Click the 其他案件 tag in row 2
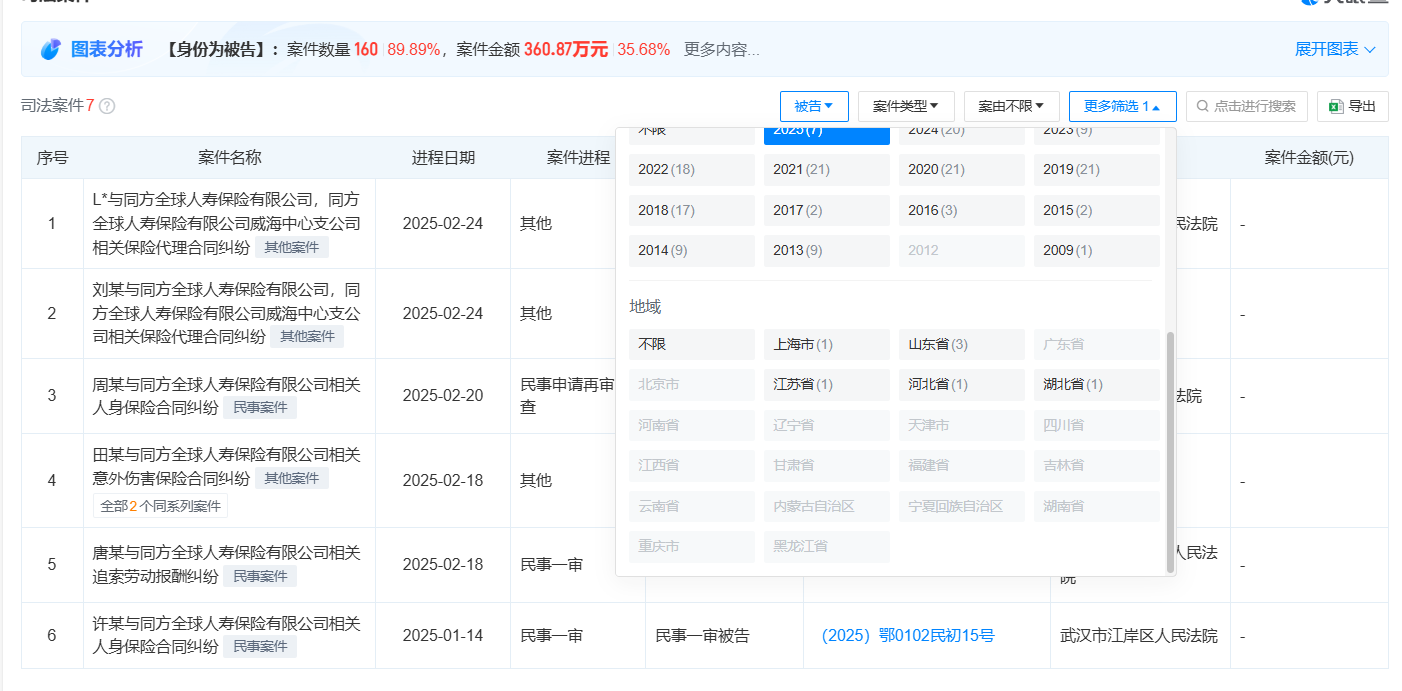The image size is (1402, 691). 307,336
